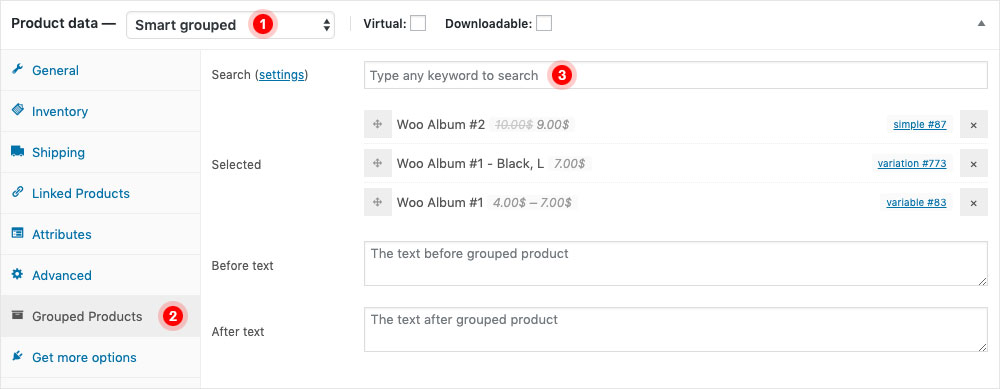Click the move handle for Woo Album #1 - Black, L
Viewport: 1000px width, 389px height.
[378, 164]
